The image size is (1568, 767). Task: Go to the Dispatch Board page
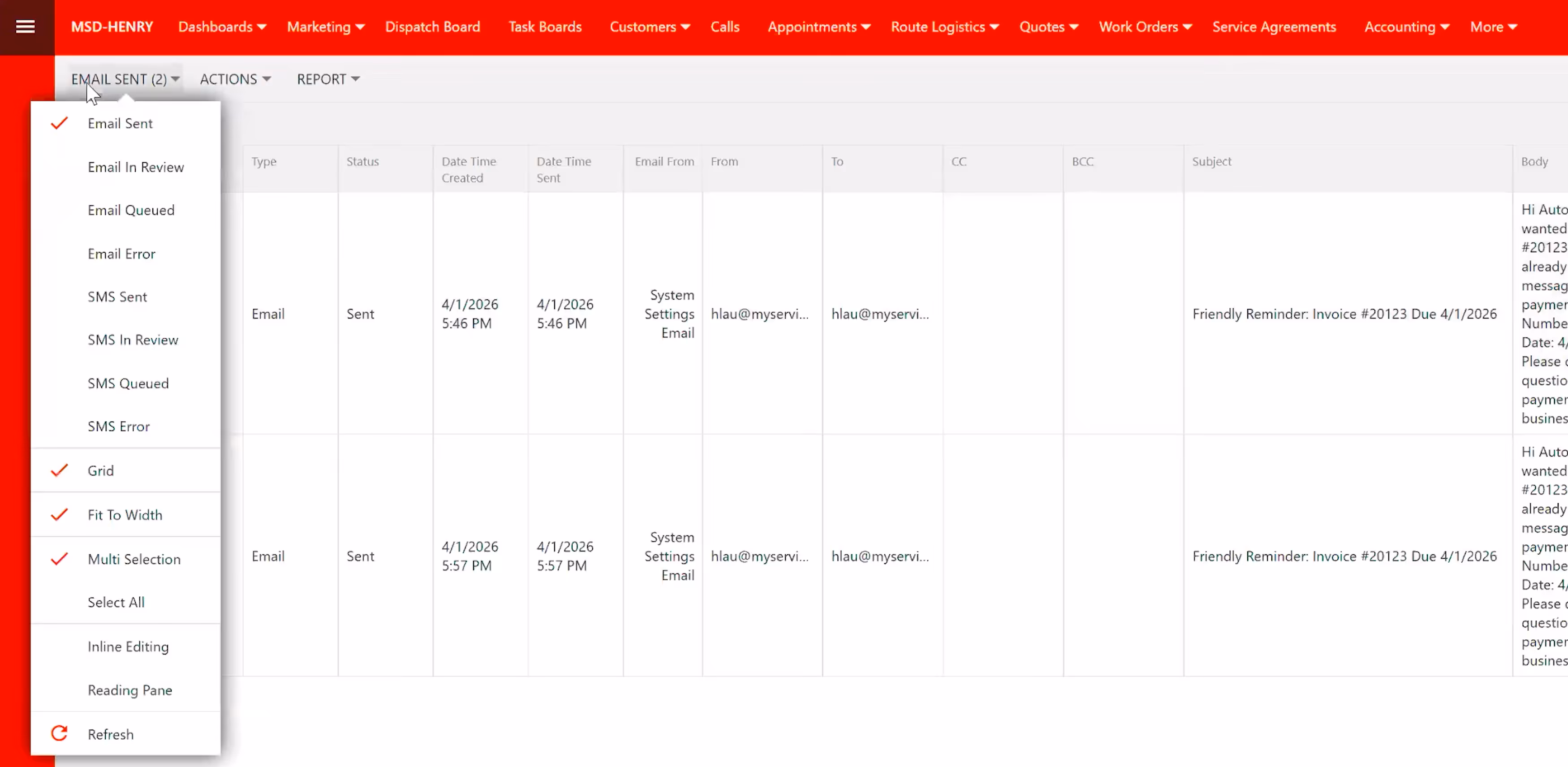pyautogui.click(x=432, y=27)
